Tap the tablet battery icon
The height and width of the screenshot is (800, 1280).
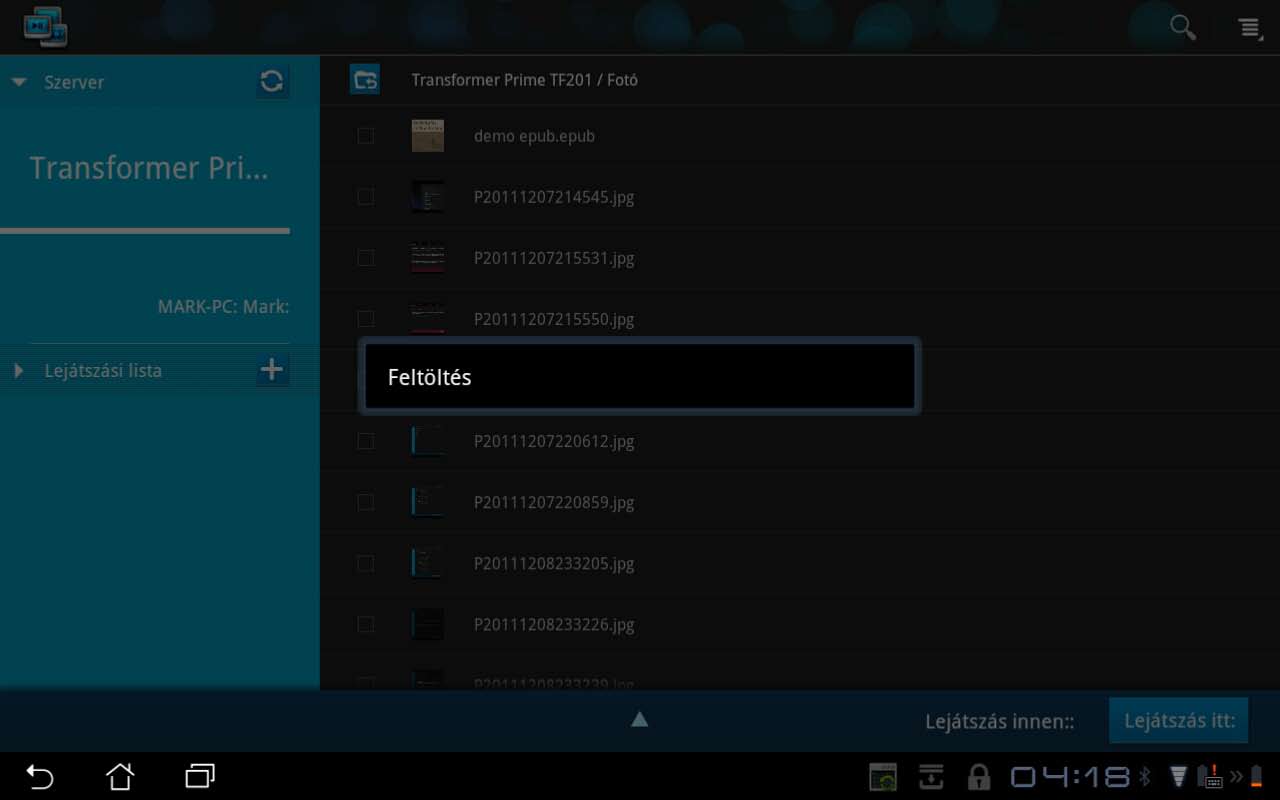coord(1256,776)
